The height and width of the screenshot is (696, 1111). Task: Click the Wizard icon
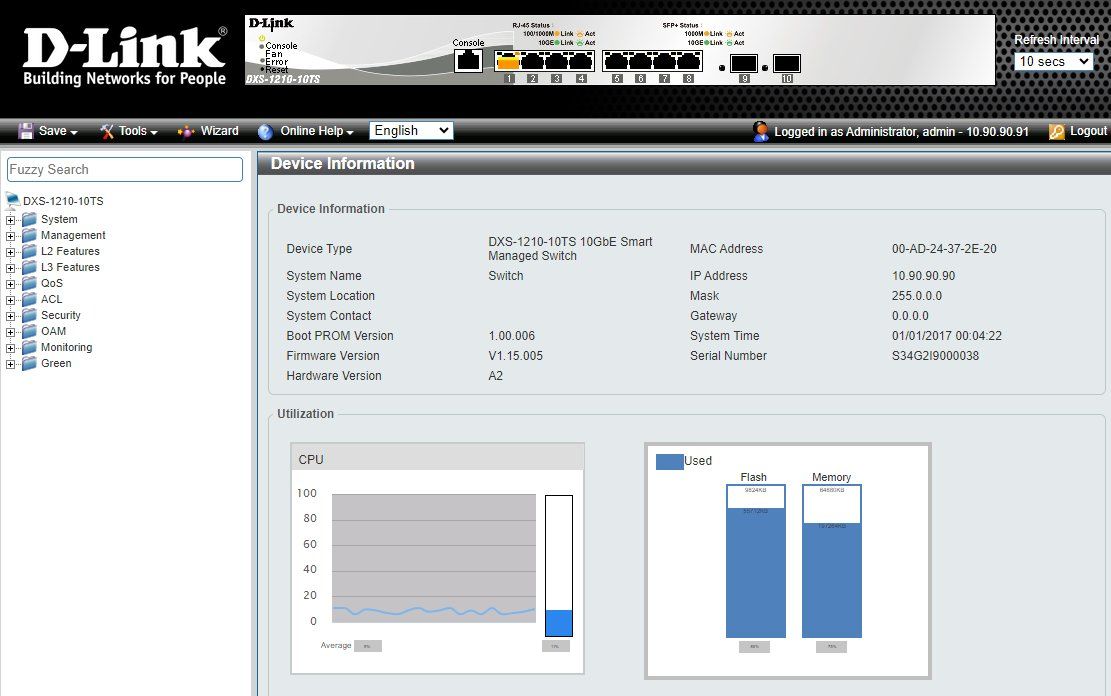point(186,131)
